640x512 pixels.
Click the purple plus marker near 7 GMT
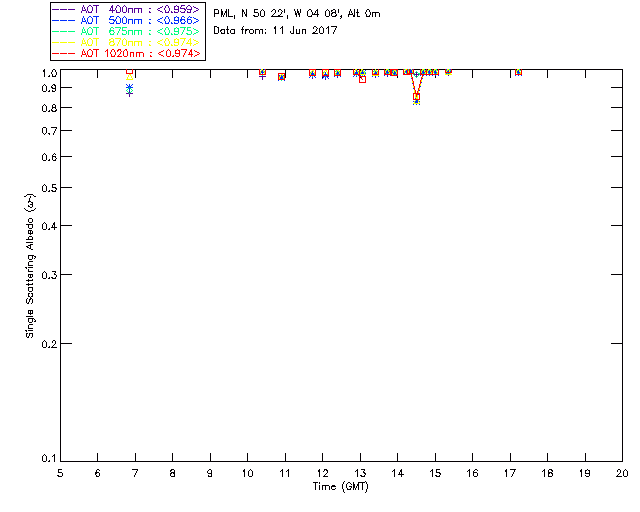(129, 94)
